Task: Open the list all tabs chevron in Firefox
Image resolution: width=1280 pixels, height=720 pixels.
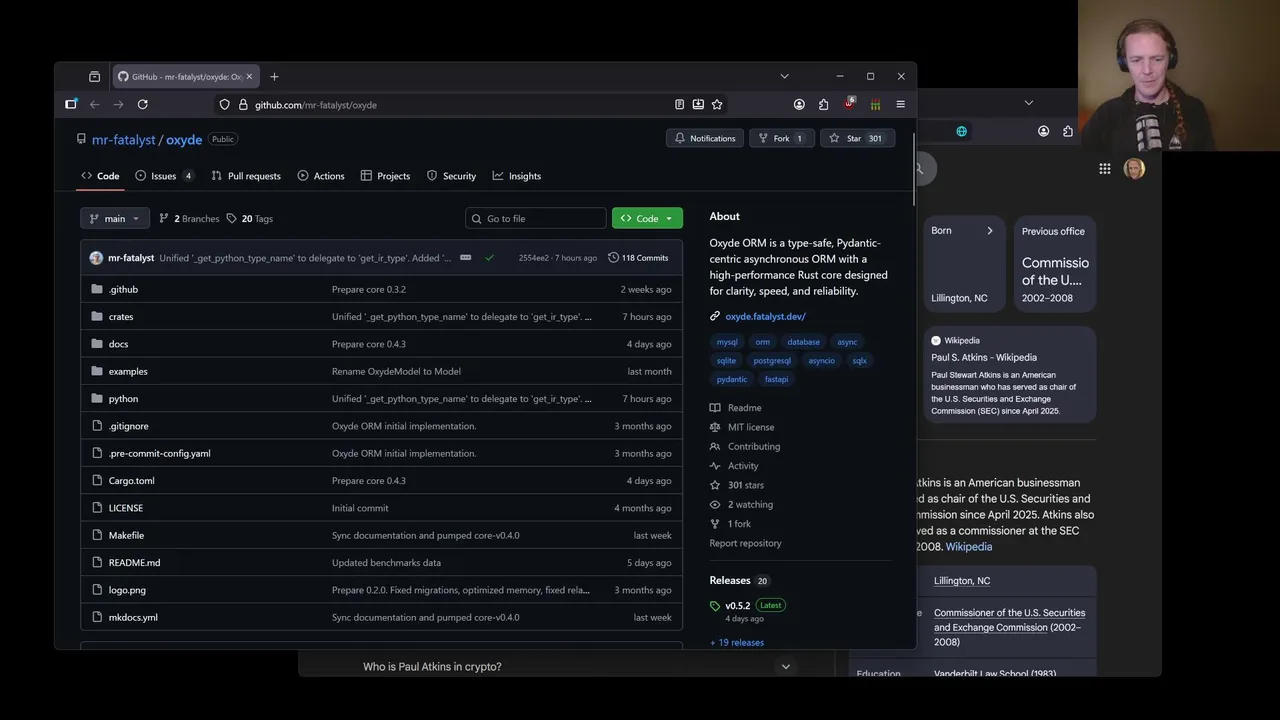Action: pyautogui.click(x=784, y=76)
